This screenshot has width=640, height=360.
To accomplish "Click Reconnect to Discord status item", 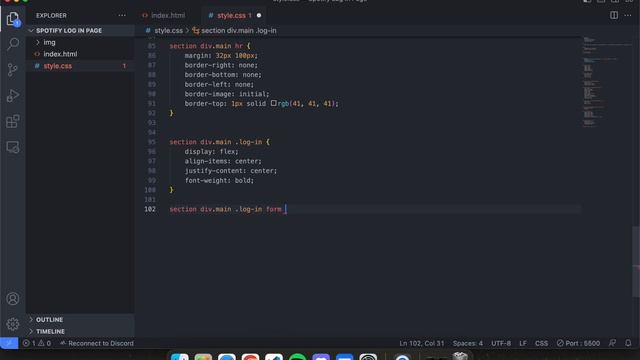I will click(x=97, y=343).
